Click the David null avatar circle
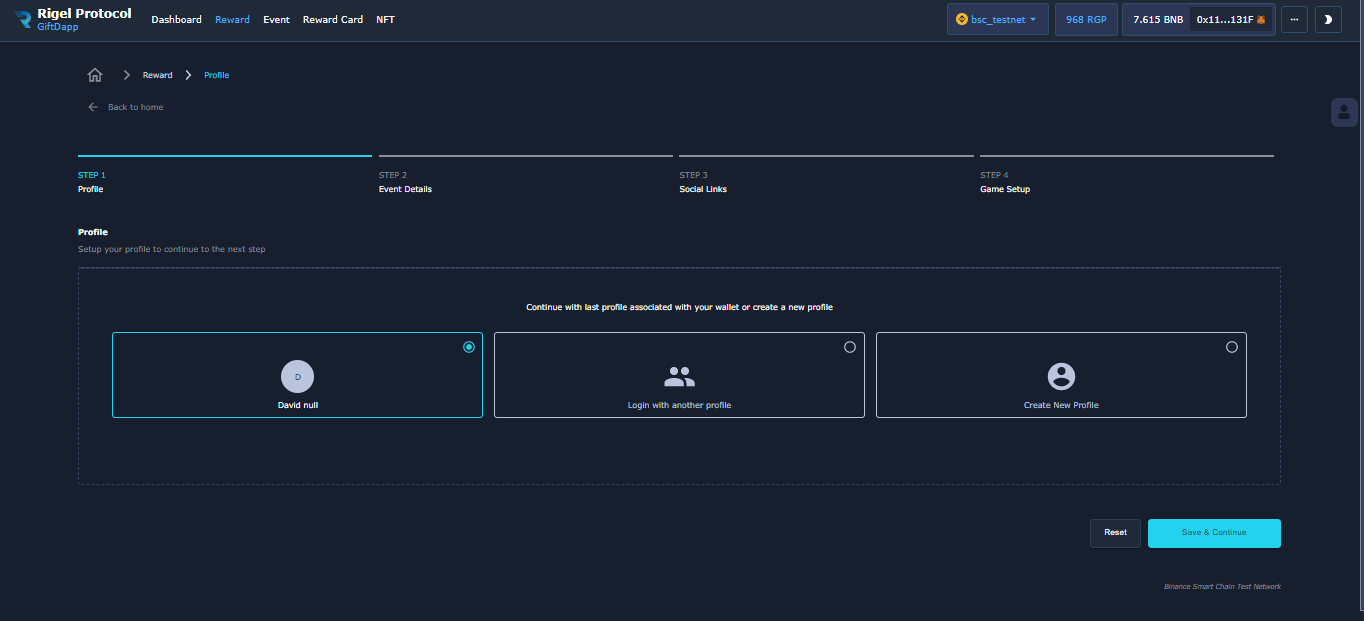 [297, 377]
